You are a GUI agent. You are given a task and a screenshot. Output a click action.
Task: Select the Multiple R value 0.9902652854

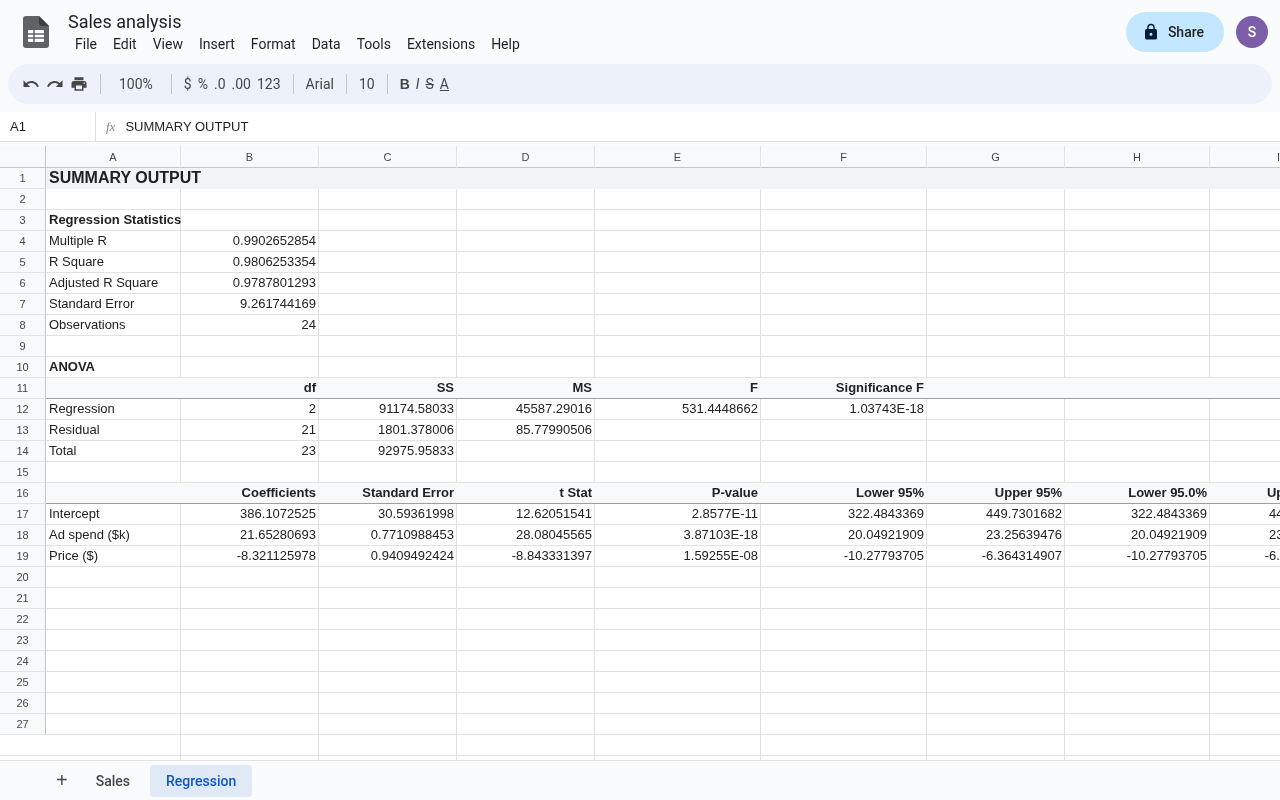(250, 241)
